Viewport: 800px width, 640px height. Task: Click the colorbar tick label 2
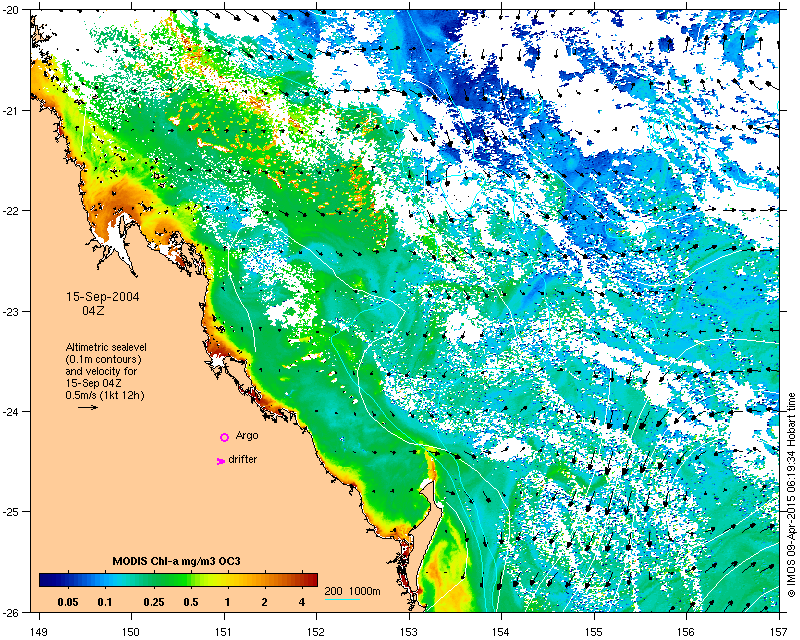point(264,602)
